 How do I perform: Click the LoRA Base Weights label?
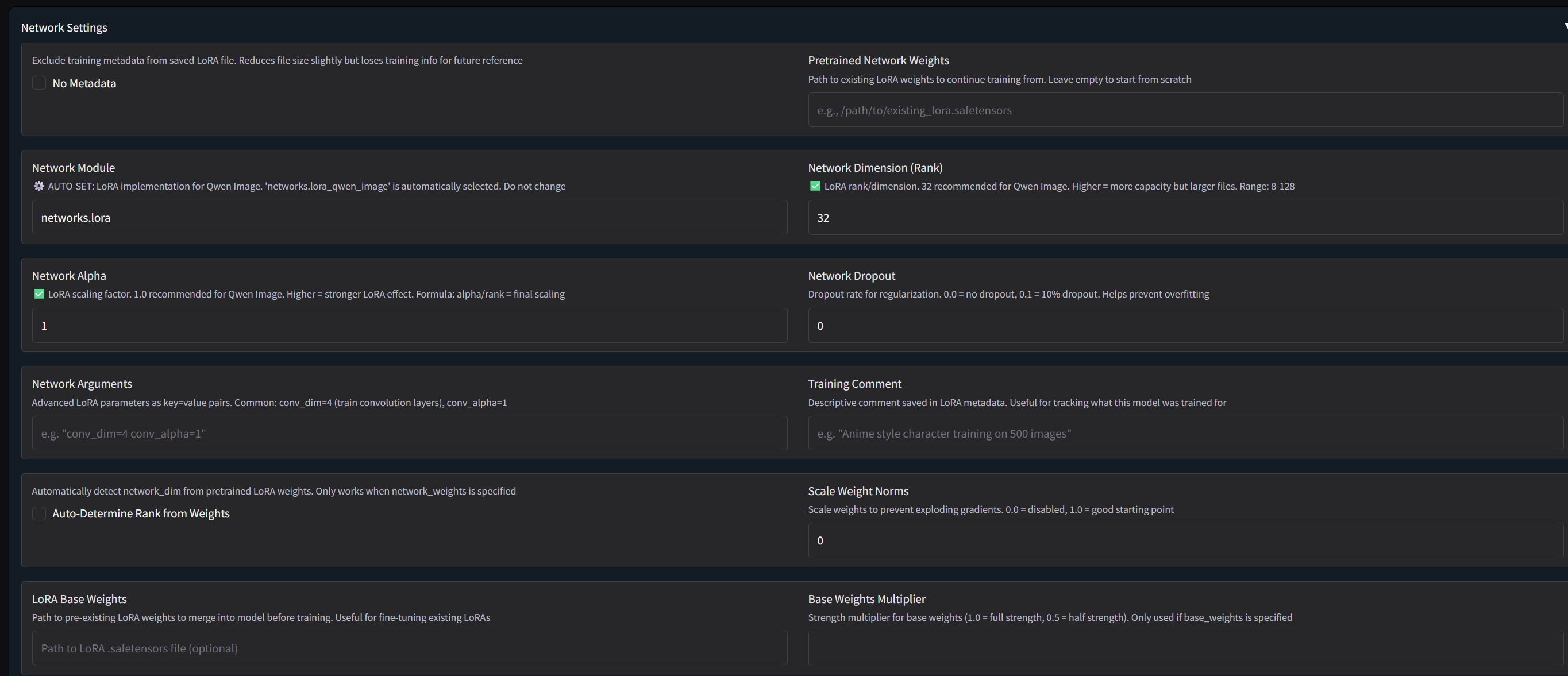pos(79,598)
